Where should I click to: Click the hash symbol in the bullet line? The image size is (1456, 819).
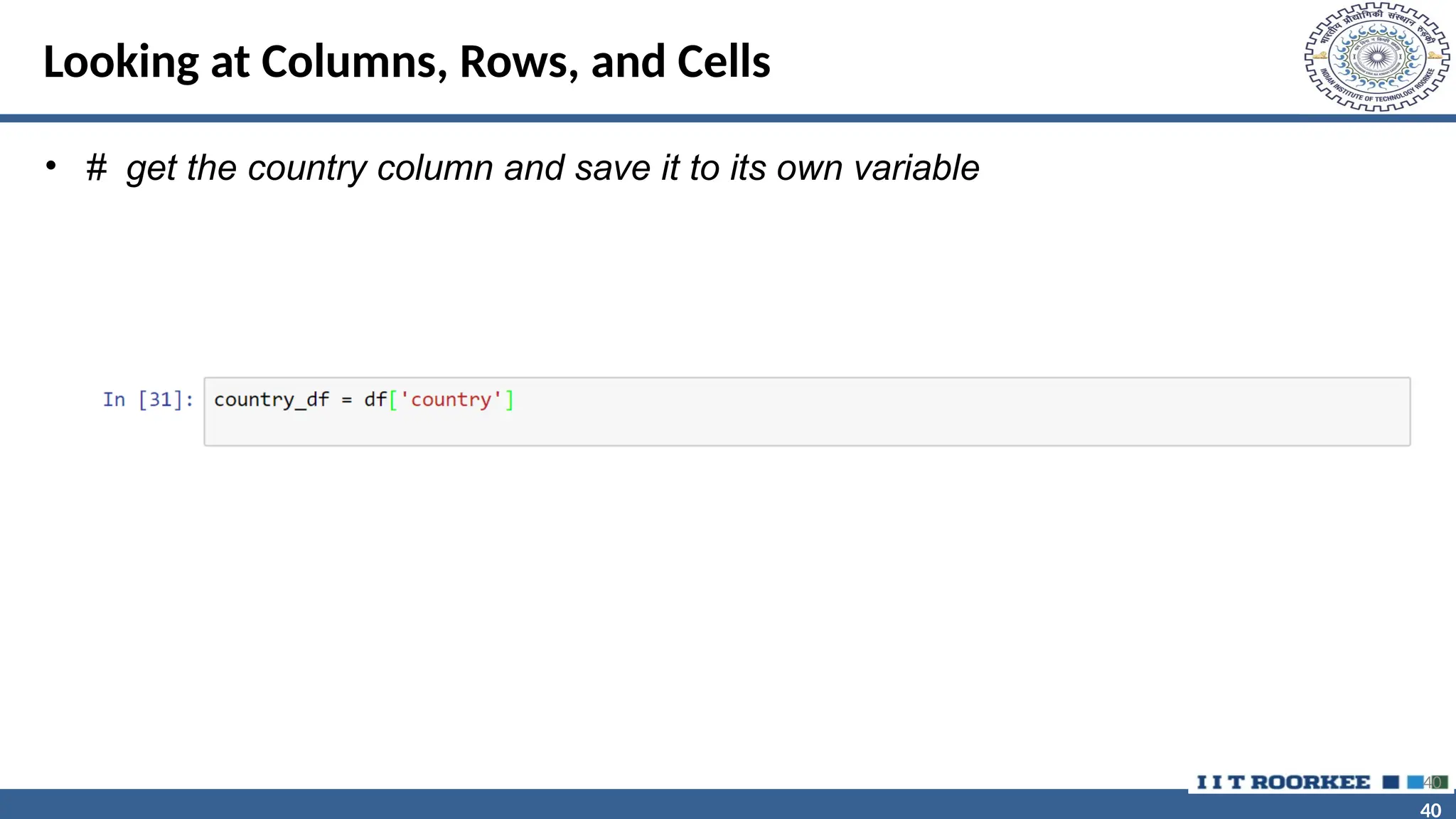(x=96, y=168)
